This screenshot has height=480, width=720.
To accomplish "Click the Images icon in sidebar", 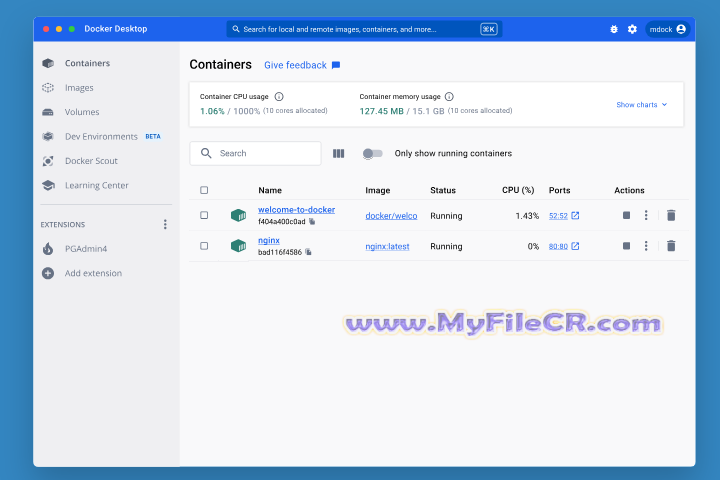I will 48,88.
